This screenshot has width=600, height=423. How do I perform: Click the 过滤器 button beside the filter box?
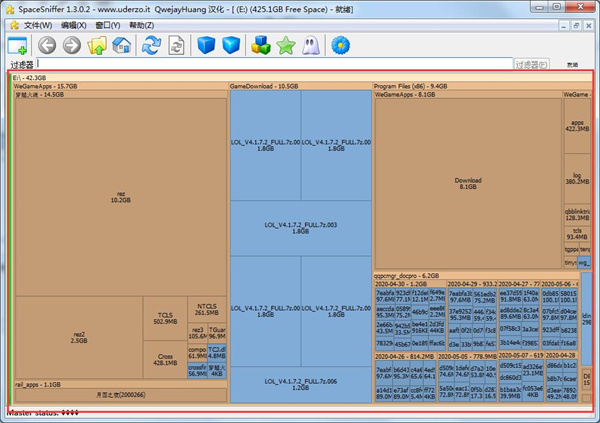(530, 64)
